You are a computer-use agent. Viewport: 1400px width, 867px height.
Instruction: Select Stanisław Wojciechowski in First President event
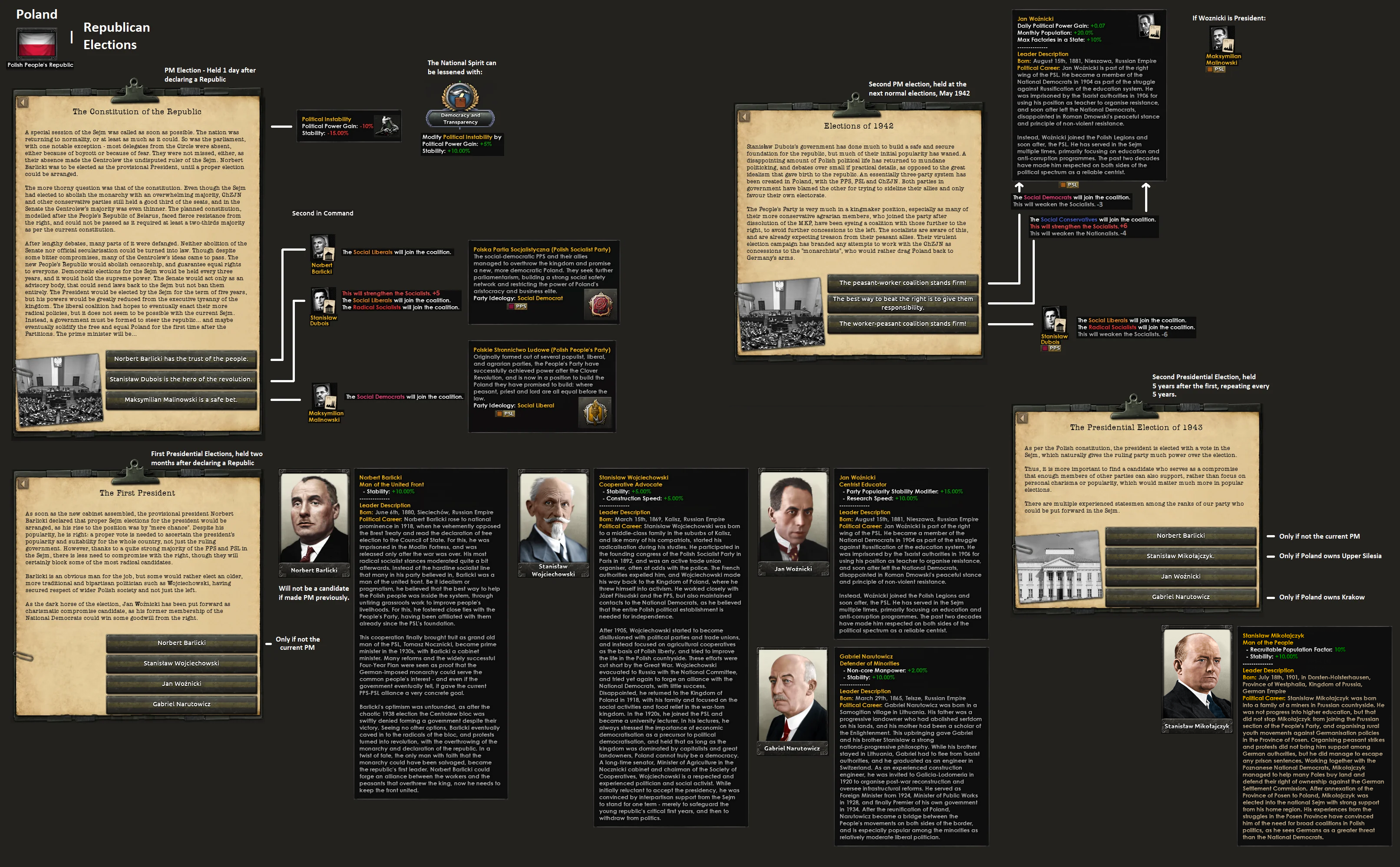click(181, 663)
